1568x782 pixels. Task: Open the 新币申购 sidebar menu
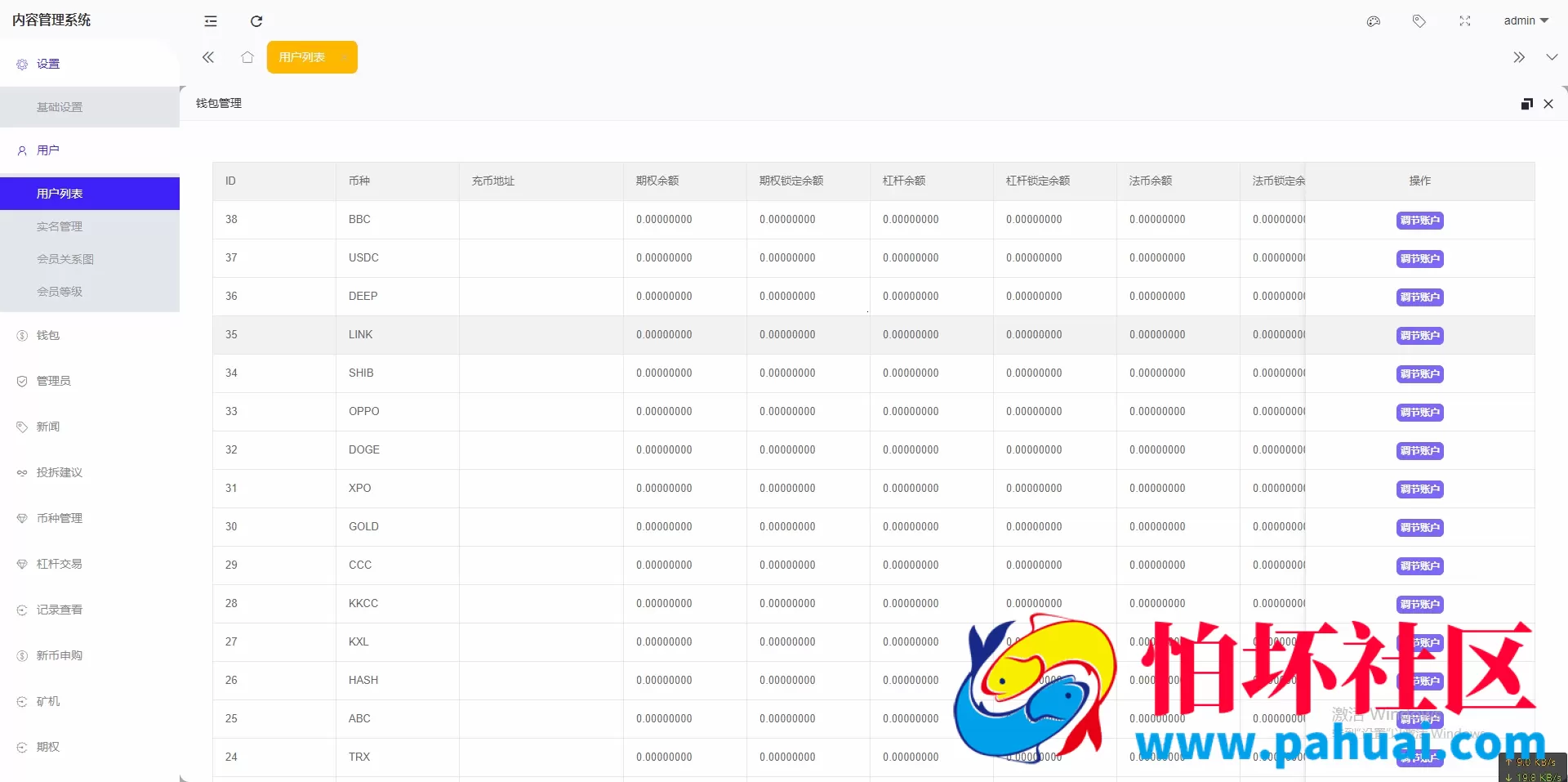click(90, 655)
